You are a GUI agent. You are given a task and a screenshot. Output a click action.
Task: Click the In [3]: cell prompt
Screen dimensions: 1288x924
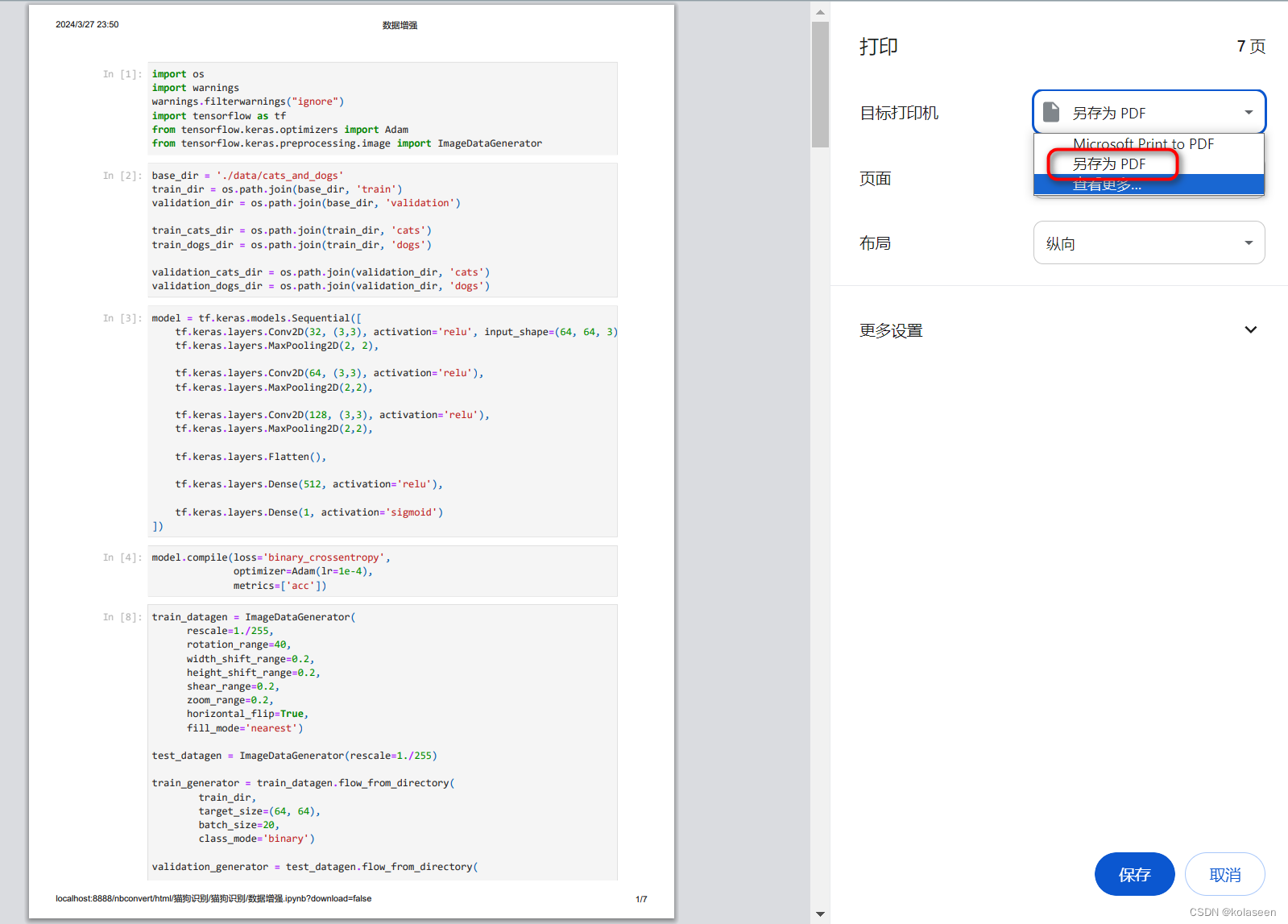(x=122, y=318)
